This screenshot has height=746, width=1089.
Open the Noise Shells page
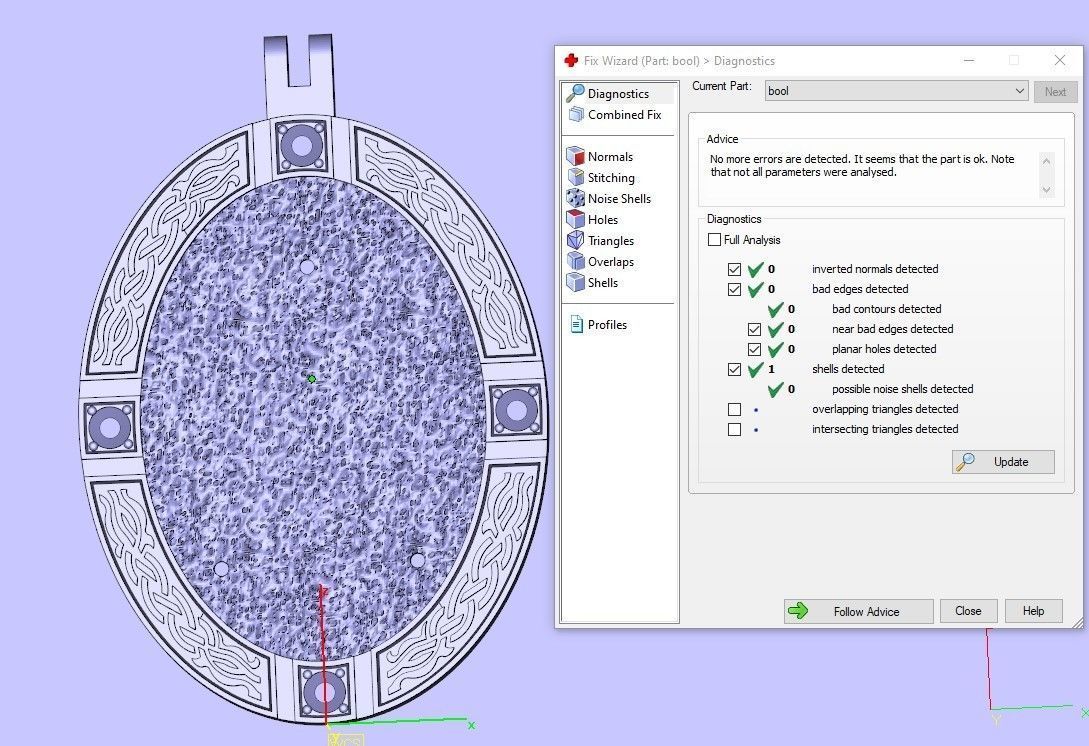click(x=619, y=199)
